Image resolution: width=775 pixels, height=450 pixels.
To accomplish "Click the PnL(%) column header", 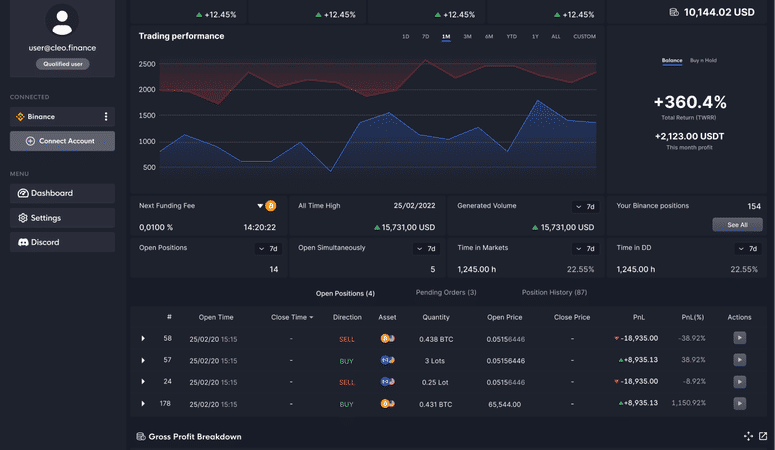I will pos(693,317).
